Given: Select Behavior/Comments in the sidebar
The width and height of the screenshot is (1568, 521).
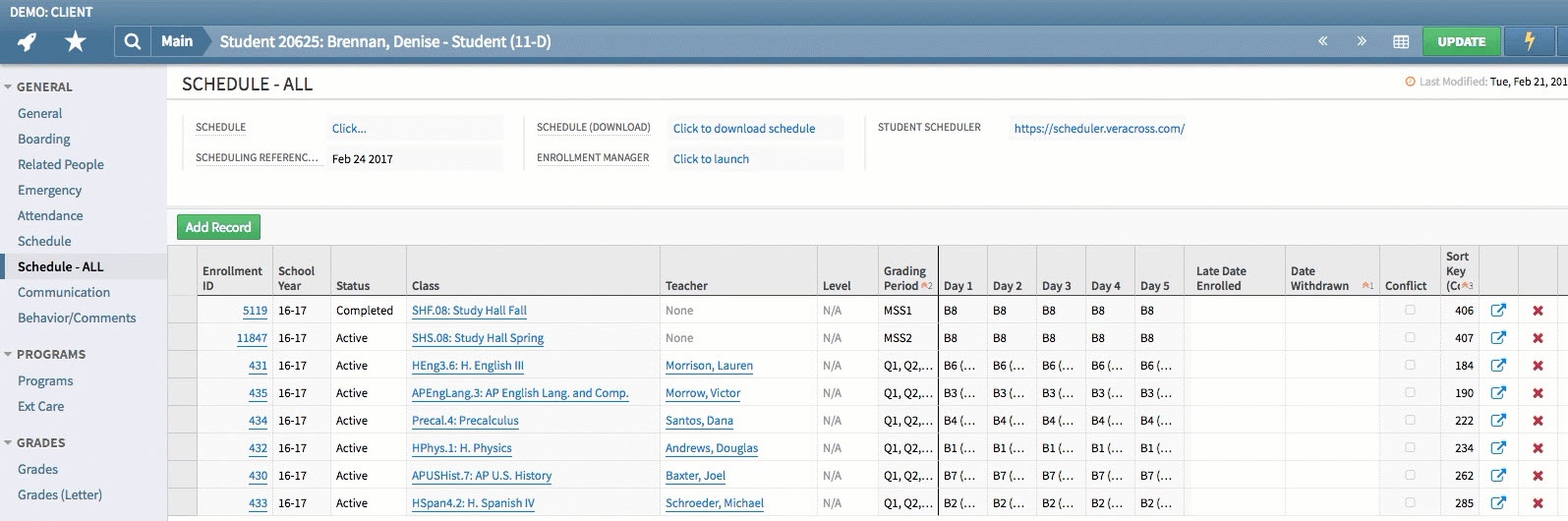Looking at the screenshot, I should tap(77, 318).
